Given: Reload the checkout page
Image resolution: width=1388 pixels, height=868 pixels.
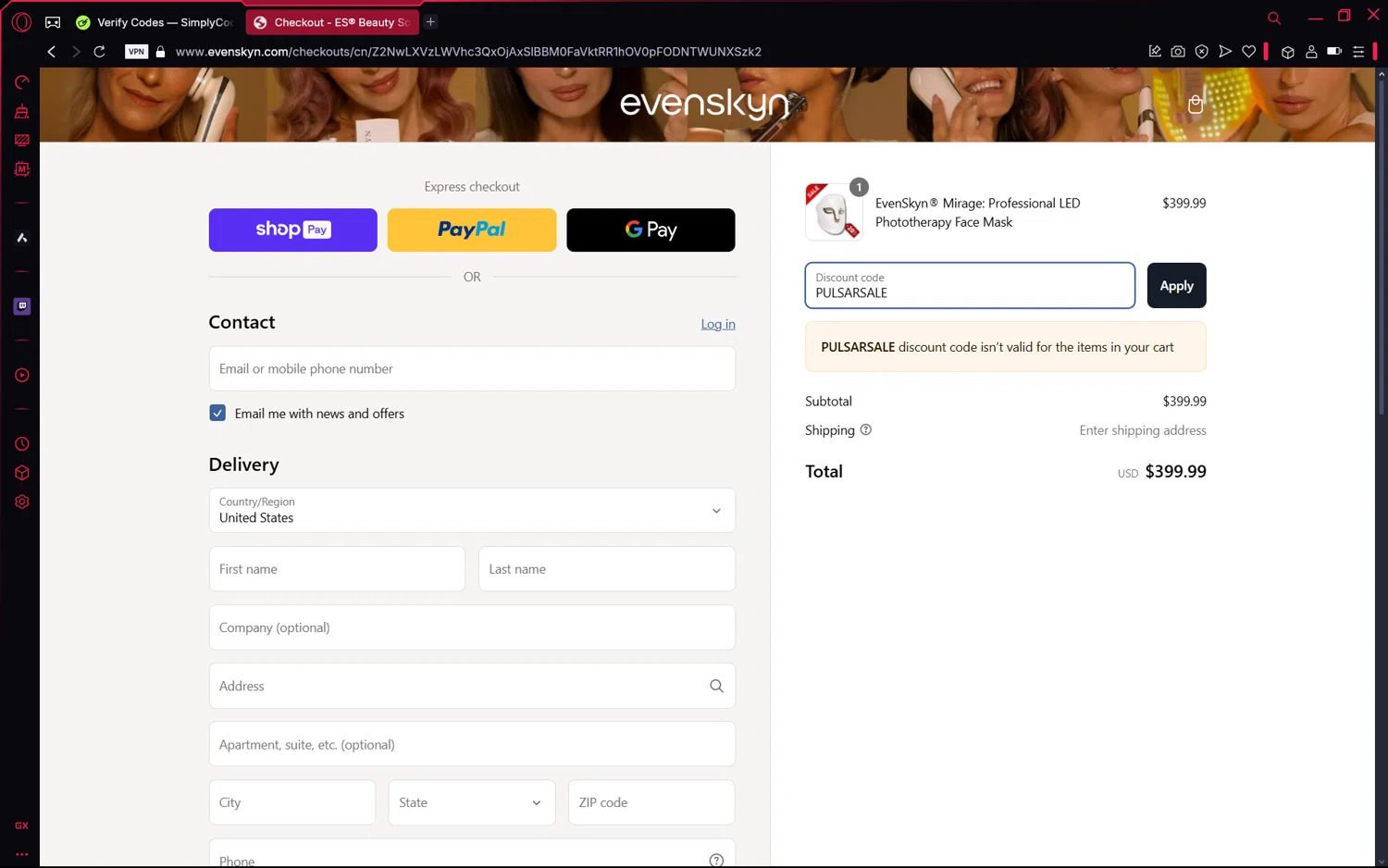Looking at the screenshot, I should [x=100, y=52].
